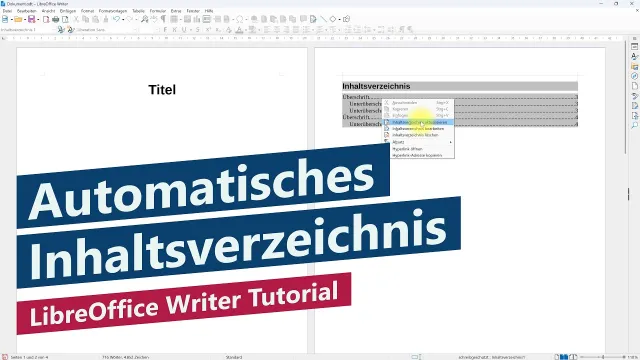Click the Standard page style in status bar
Viewport: 640px width, 360px height.
[x=234, y=357]
